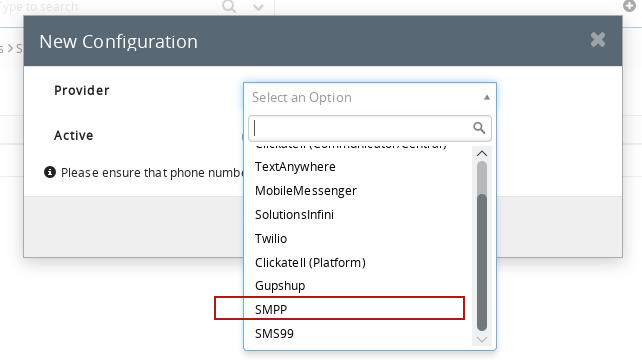Click the search magnifier in provider dropdown
This screenshot has width=642, height=363.
point(479,128)
